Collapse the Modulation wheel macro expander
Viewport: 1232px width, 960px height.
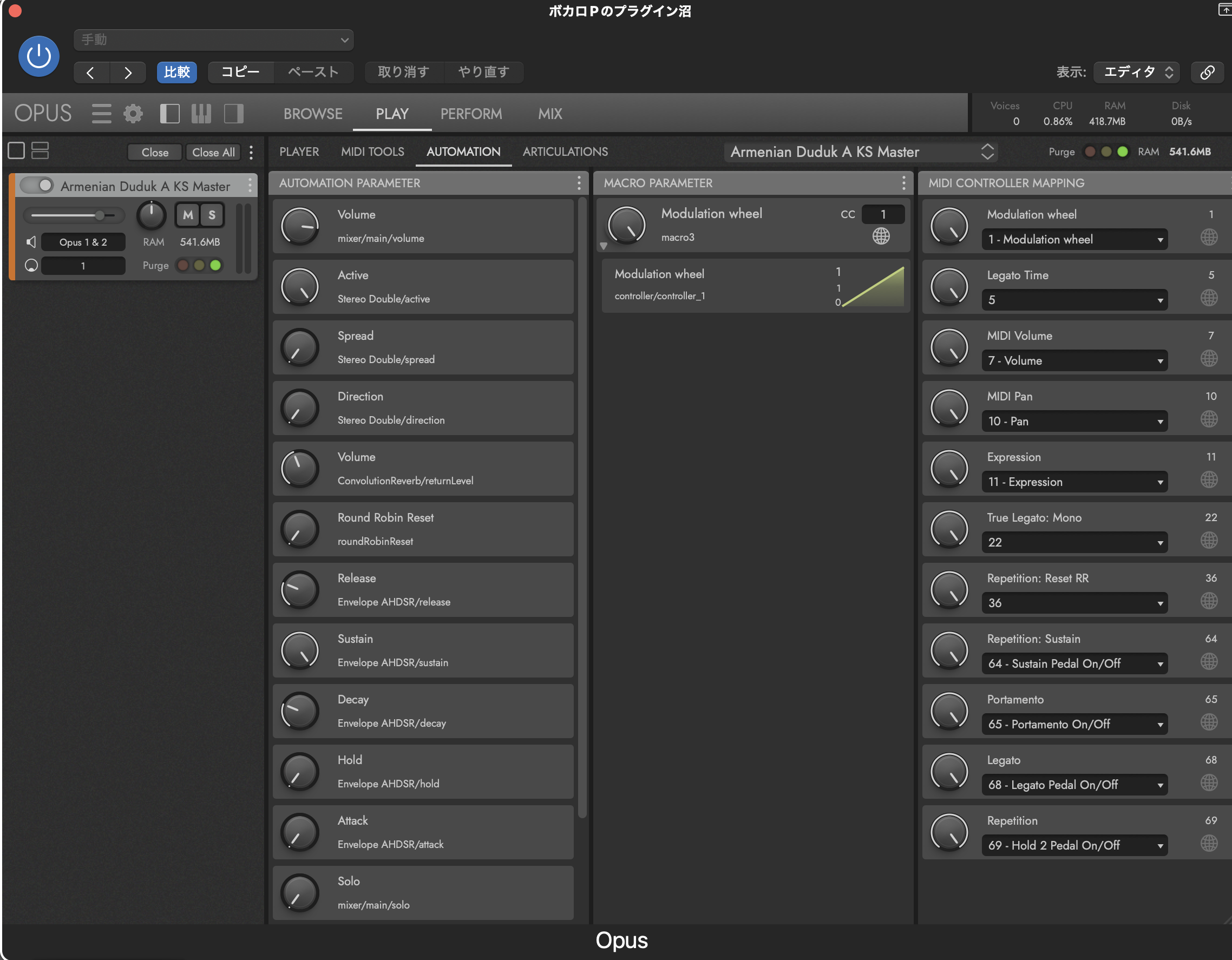pos(603,246)
